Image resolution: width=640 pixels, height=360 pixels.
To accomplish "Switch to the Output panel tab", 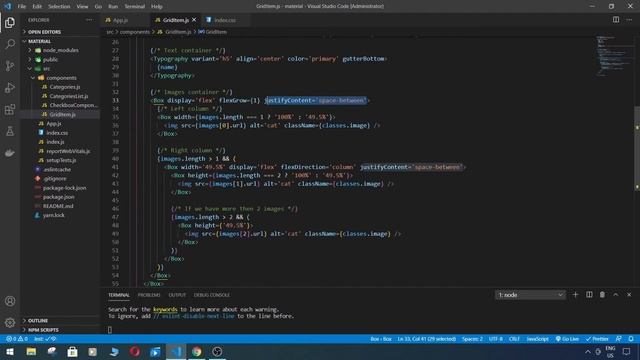I will pos(177,295).
